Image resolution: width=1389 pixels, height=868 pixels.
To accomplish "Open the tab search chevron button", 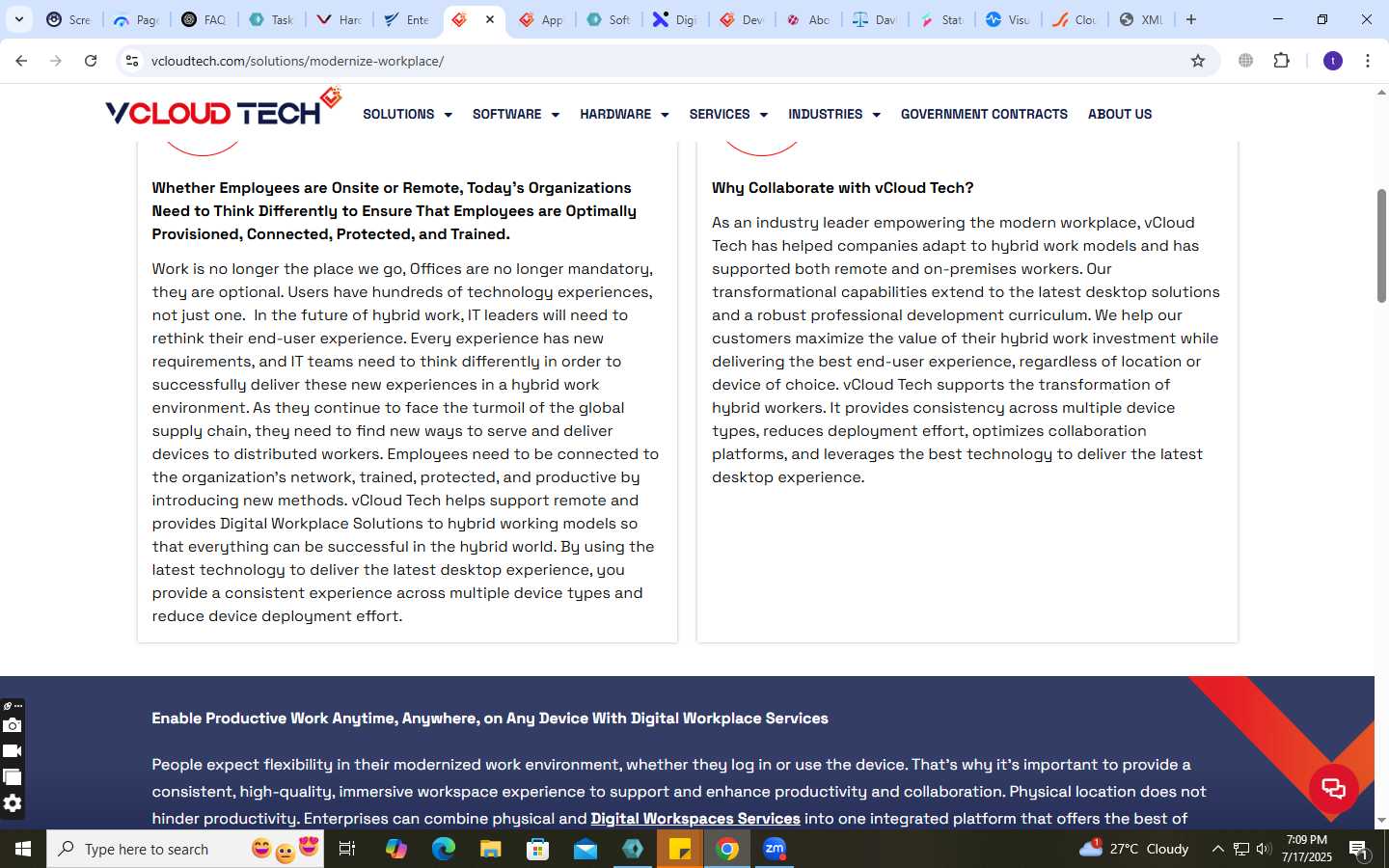I will click(18, 19).
